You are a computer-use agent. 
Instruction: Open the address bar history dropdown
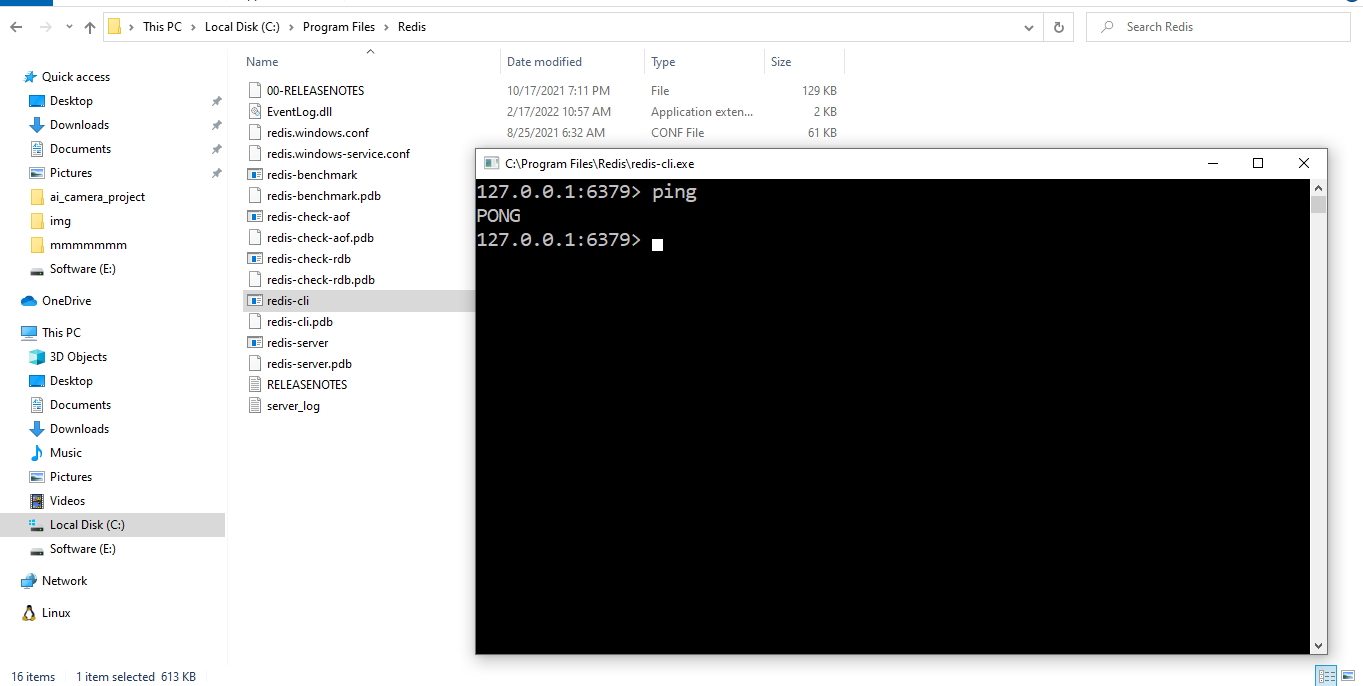[1031, 27]
